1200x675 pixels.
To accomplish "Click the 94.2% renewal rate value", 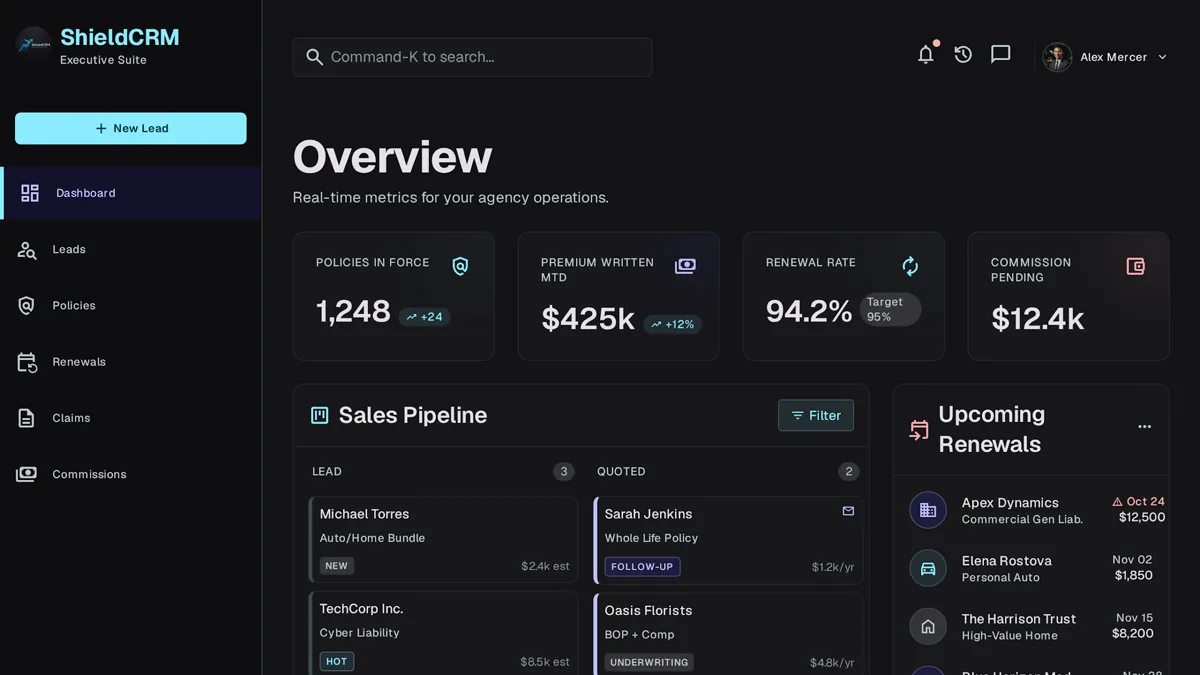I will click(809, 311).
